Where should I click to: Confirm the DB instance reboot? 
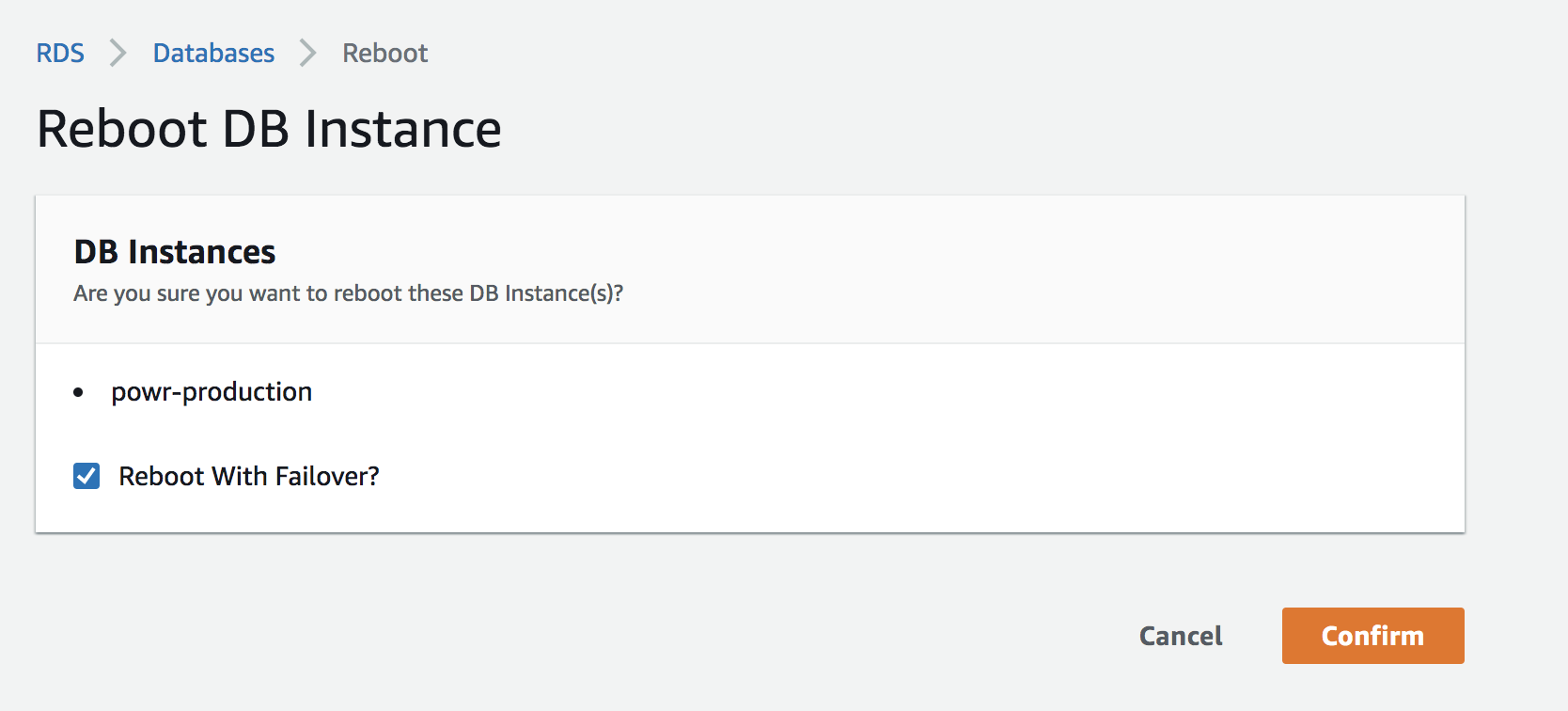tap(1372, 636)
